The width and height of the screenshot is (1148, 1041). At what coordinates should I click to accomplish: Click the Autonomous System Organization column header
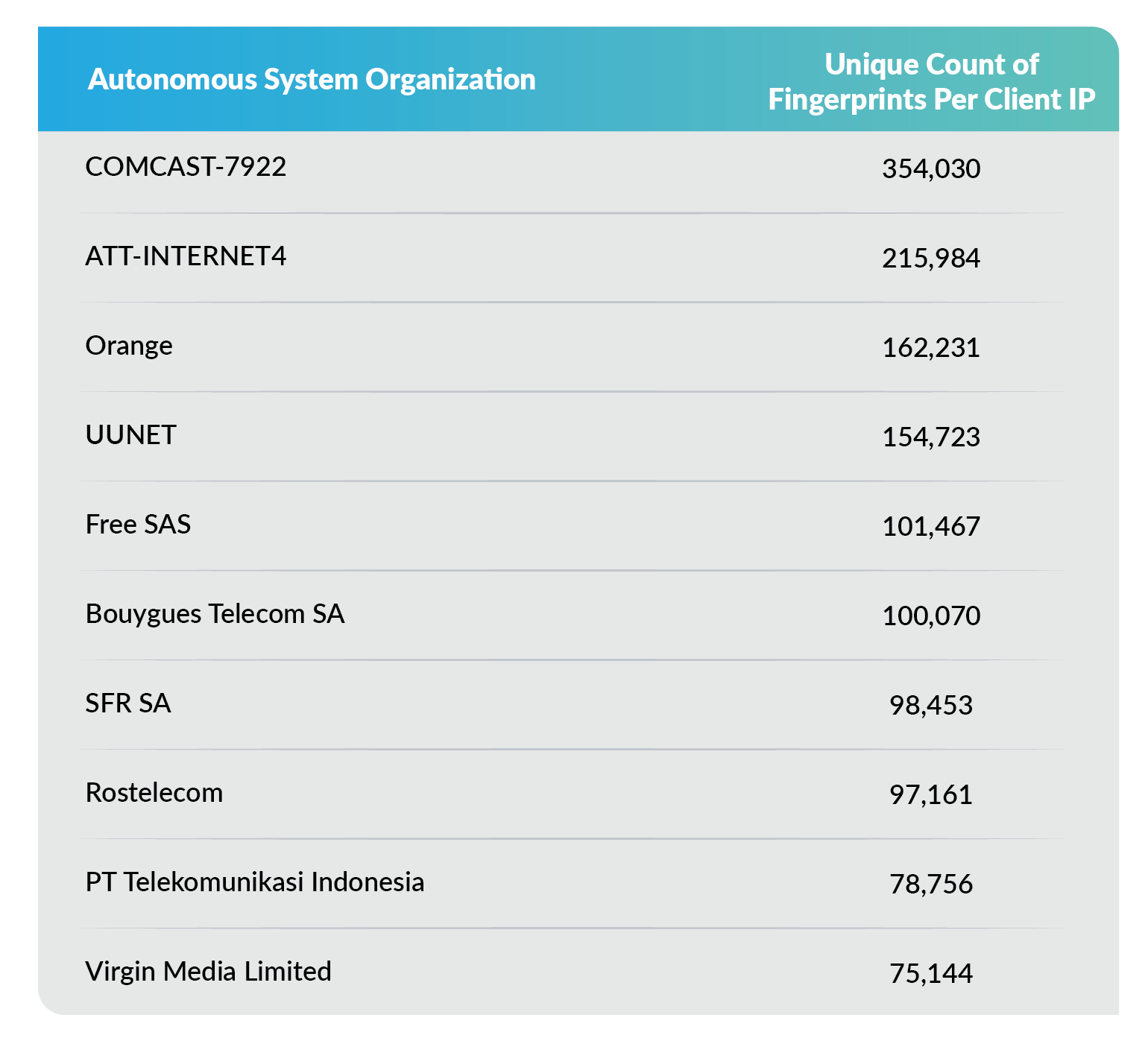(x=312, y=80)
